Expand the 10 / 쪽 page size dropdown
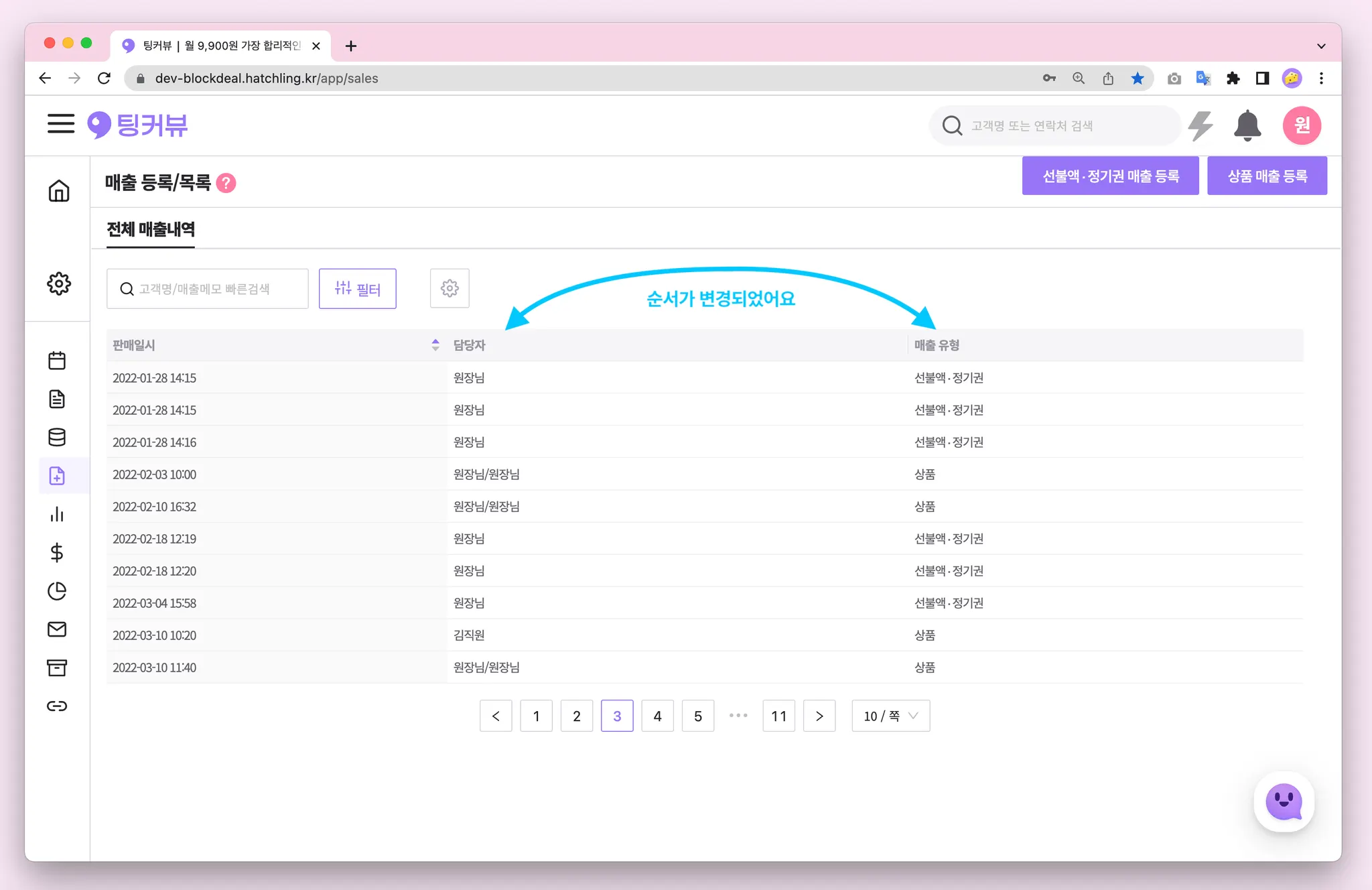This screenshot has width=1372, height=890. point(890,716)
